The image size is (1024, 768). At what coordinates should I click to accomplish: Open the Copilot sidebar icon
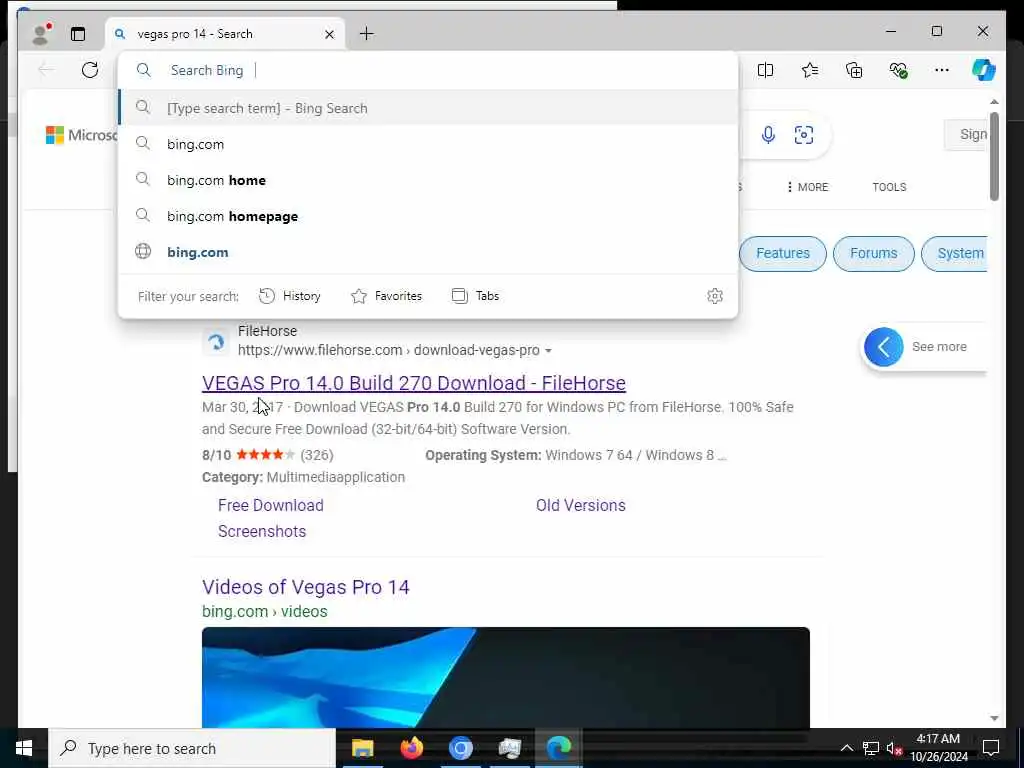click(984, 70)
